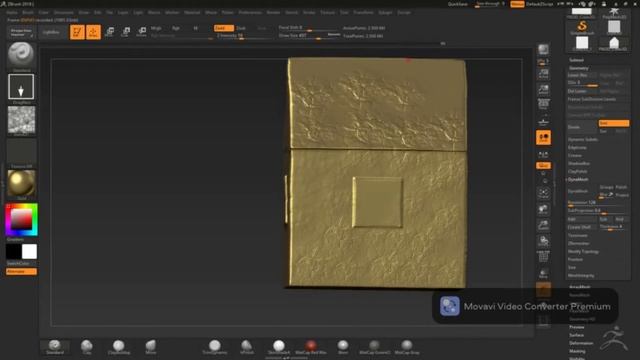Toggle Mrgb paint mode
Viewport: 640px width, 360px height.
(x=156, y=28)
